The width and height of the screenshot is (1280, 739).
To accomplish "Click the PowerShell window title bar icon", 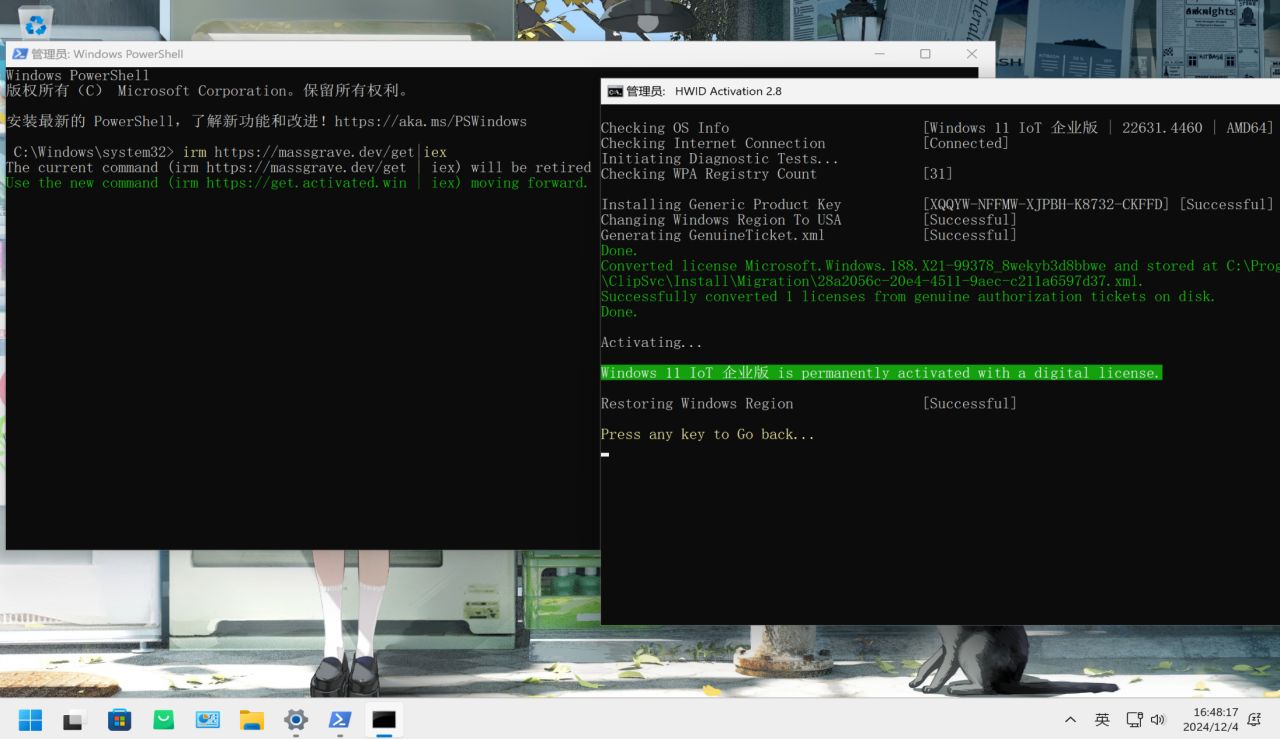I will [19, 54].
